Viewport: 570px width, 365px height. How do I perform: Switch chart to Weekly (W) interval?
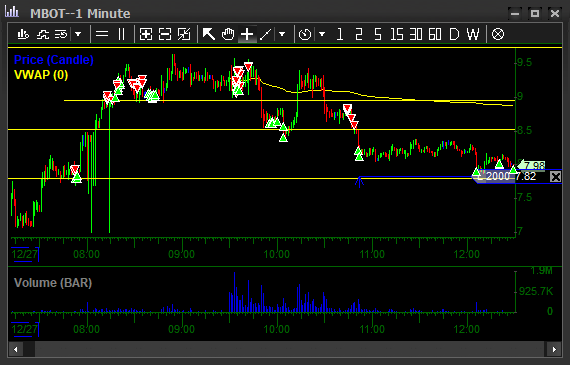pos(473,35)
